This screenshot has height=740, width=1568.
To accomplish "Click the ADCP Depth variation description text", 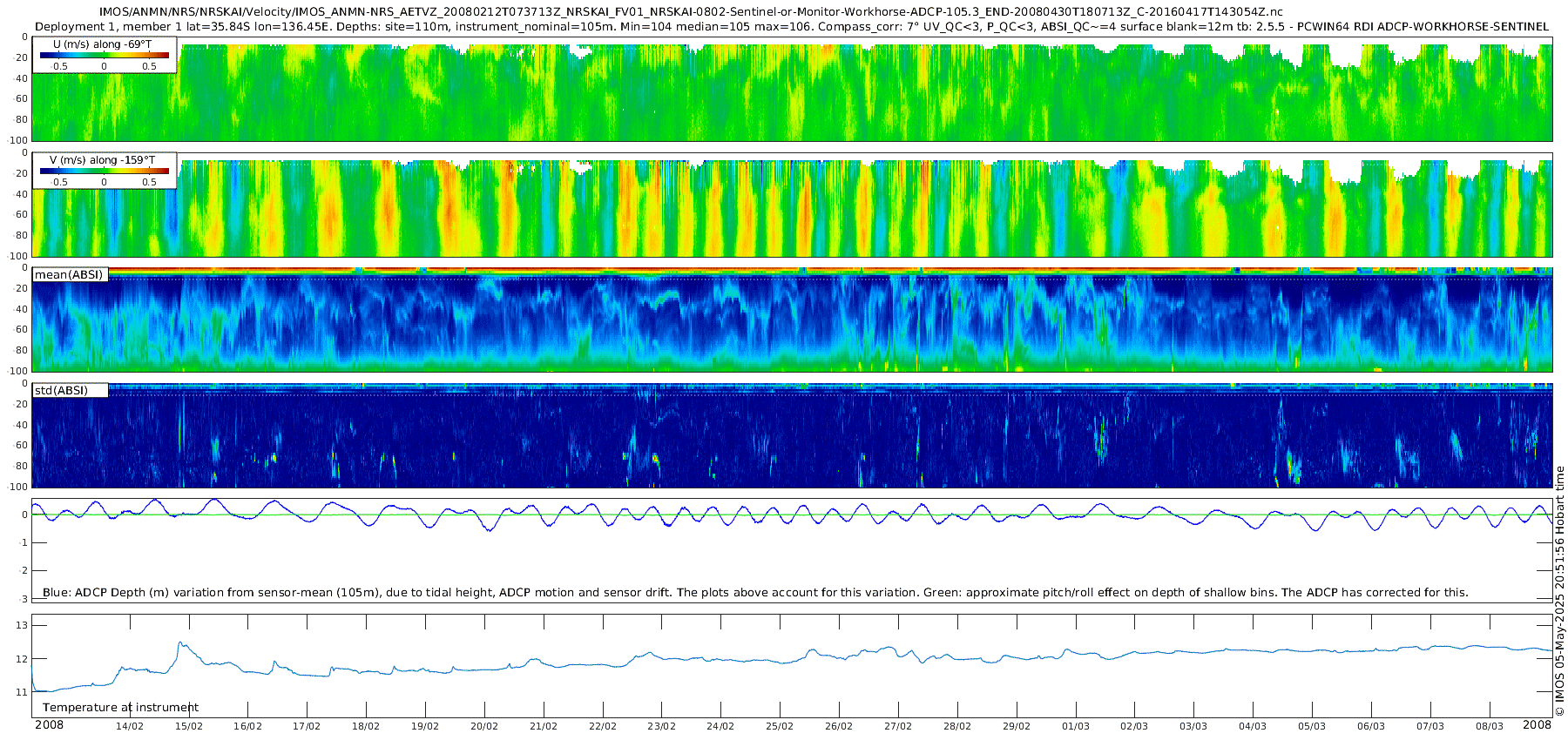I will [755, 593].
